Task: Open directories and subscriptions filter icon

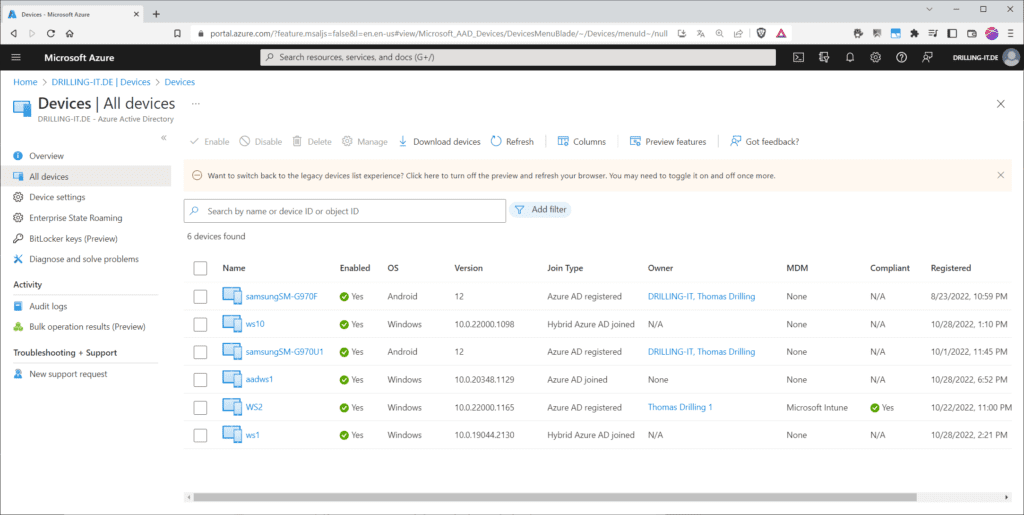Action: tap(824, 57)
